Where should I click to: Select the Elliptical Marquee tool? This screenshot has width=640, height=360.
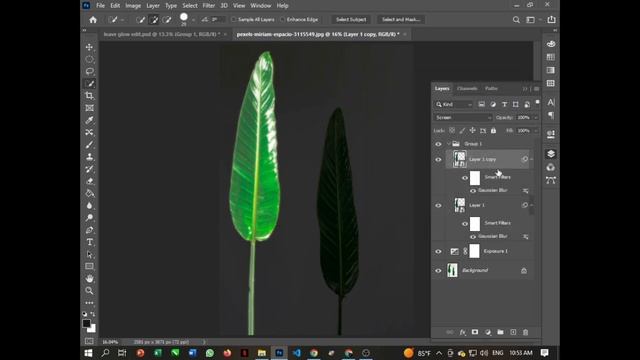tap(89, 59)
